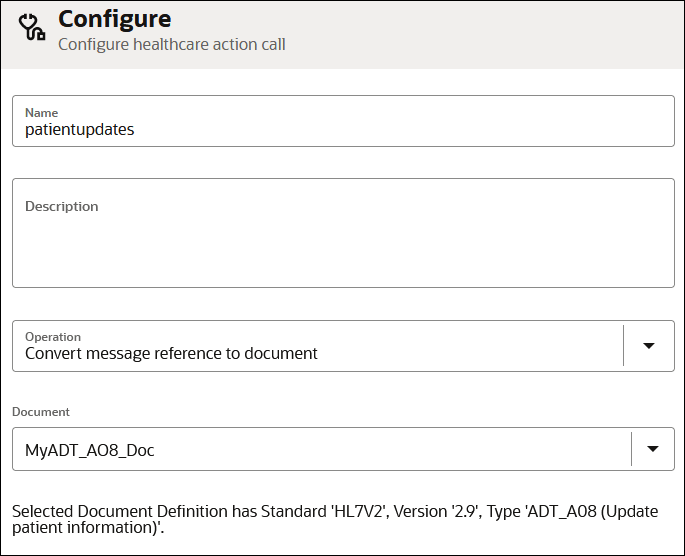
Task: Click the 'MyADT_AO8_Doc' document value
Action: click(90, 450)
